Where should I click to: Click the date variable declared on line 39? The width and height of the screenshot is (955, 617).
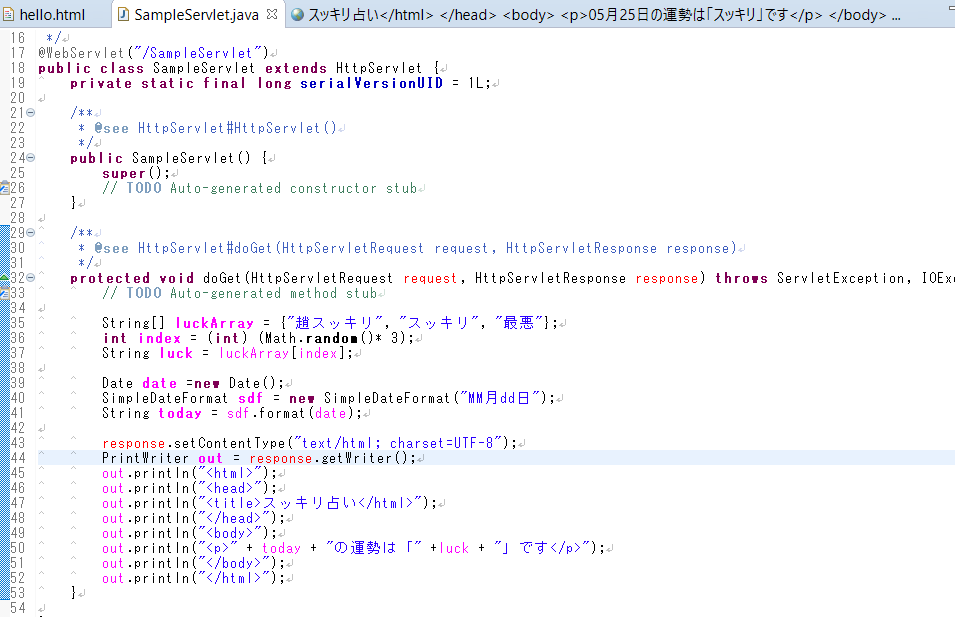[160, 383]
